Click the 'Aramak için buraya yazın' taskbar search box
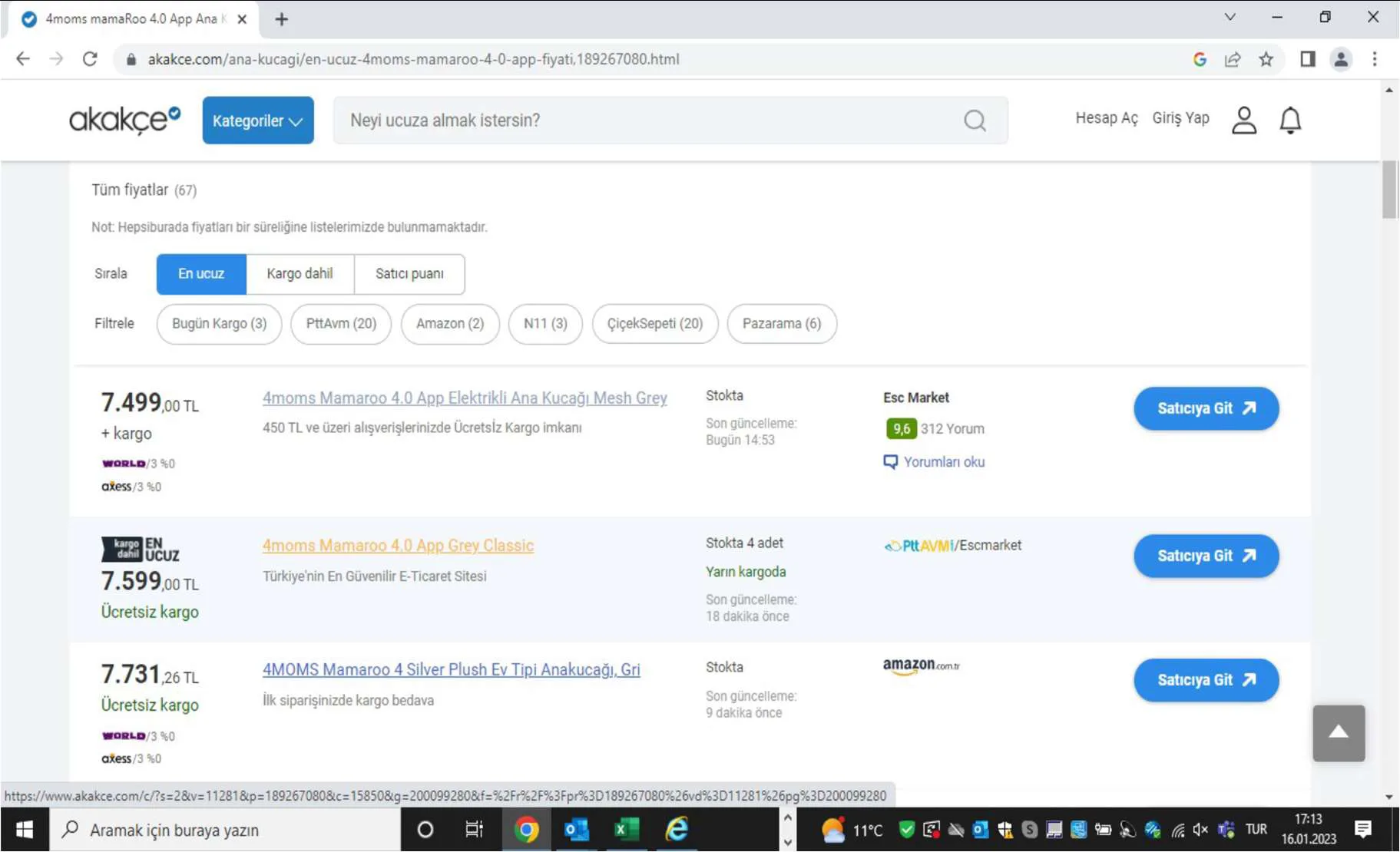This screenshot has height=852, width=1400. tap(226, 830)
